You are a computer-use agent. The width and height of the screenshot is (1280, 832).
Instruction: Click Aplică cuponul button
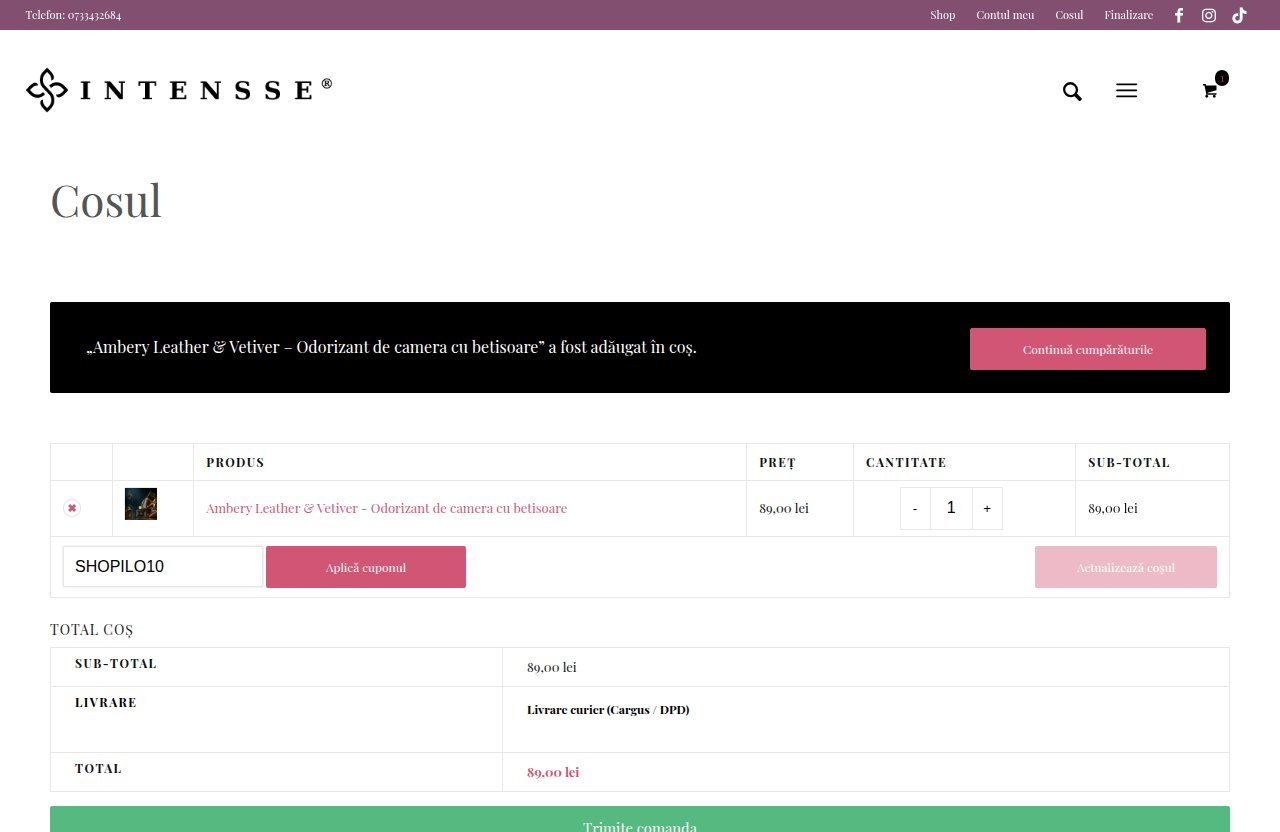[x=366, y=567]
